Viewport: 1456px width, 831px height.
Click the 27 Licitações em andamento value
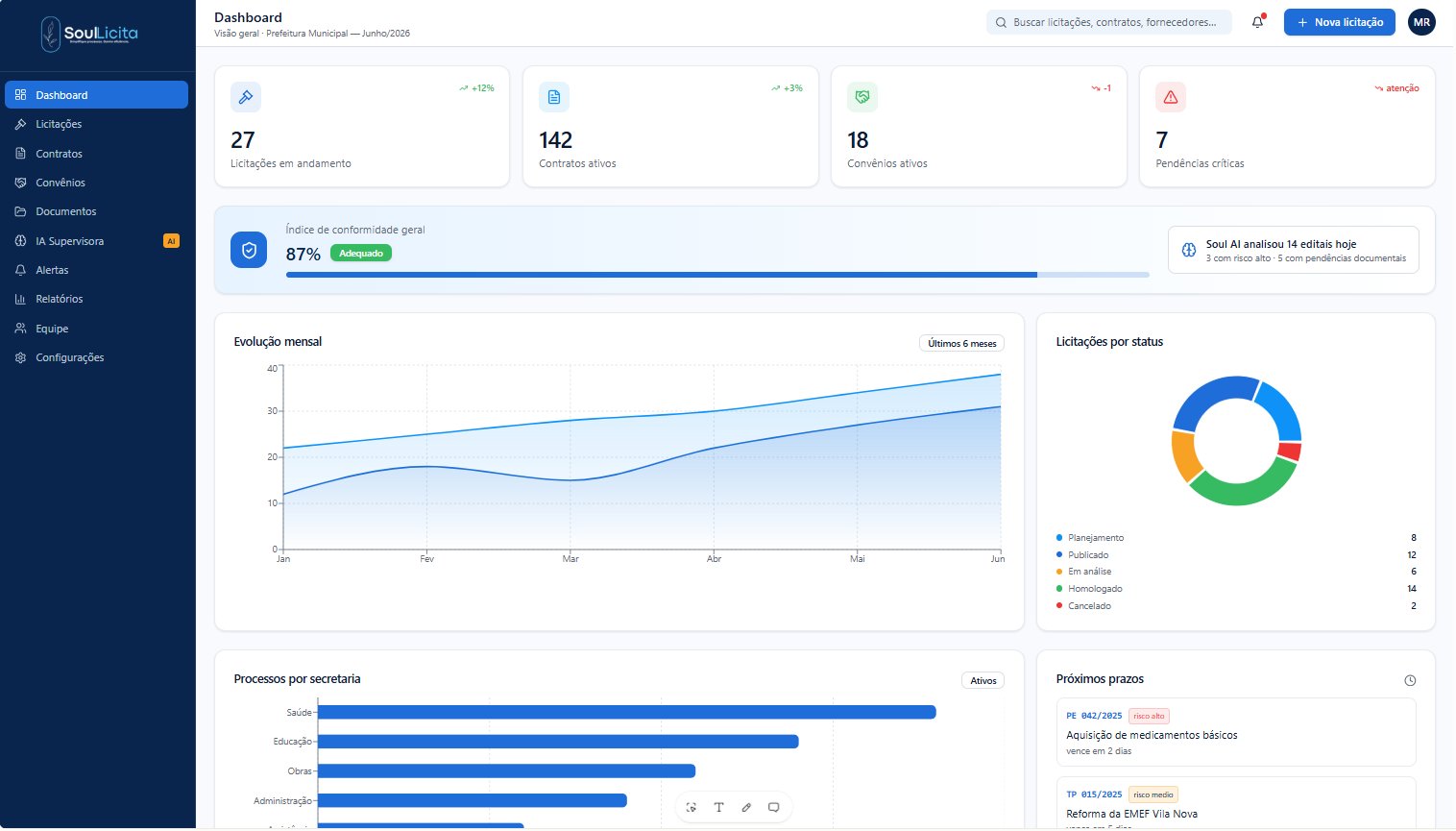(x=243, y=140)
